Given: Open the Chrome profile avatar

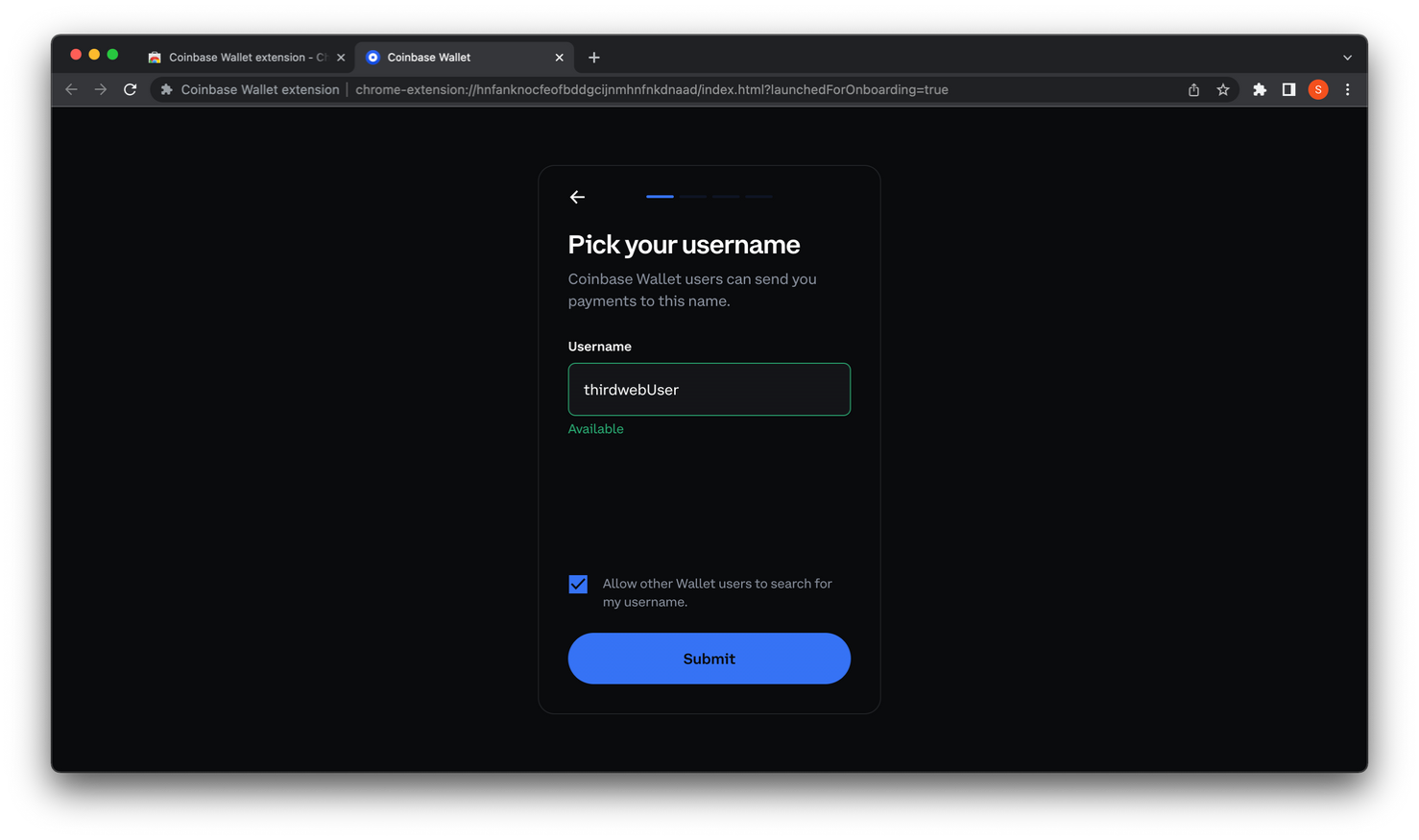Looking at the screenshot, I should [1318, 89].
